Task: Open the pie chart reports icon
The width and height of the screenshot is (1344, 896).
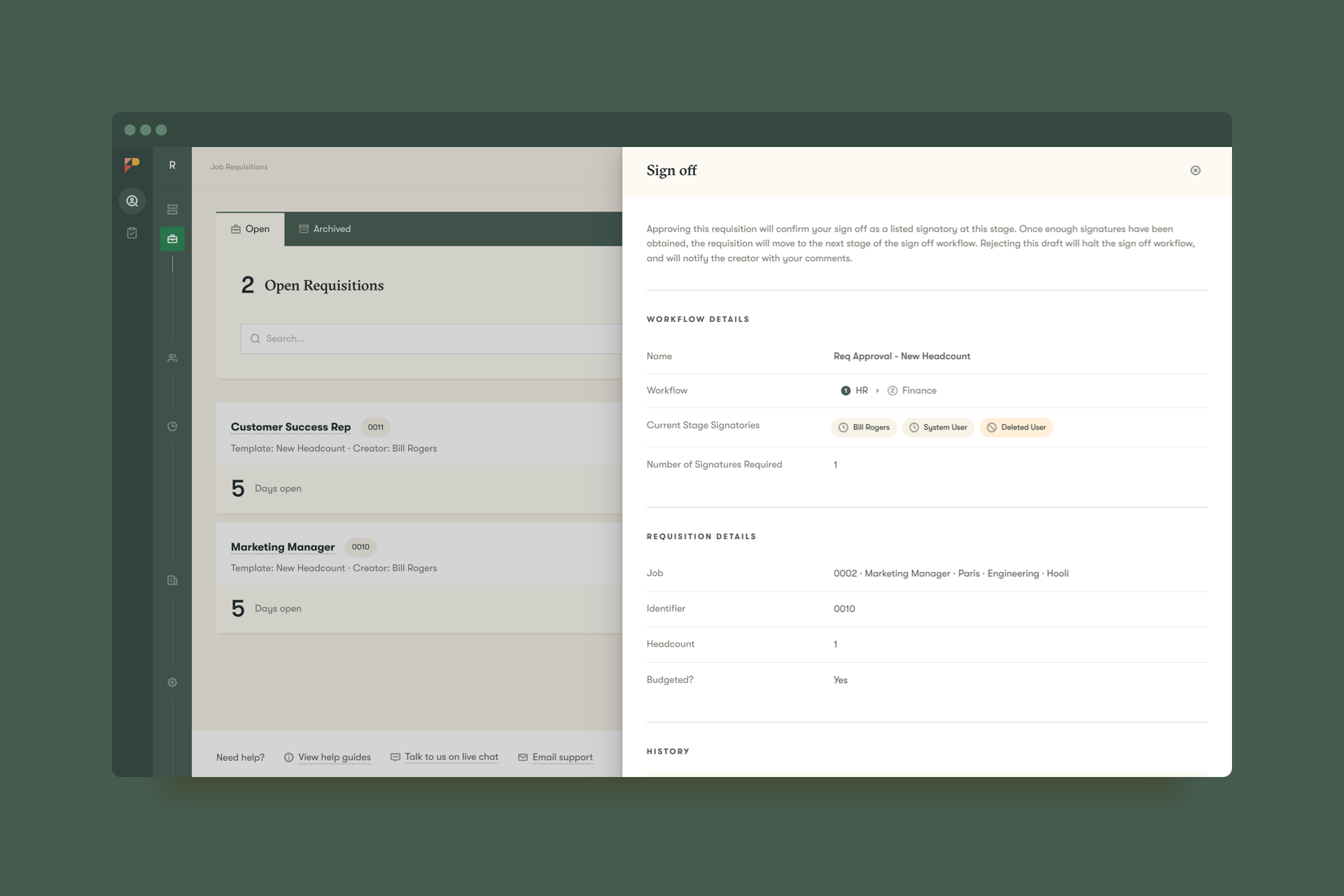Action: click(x=172, y=426)
